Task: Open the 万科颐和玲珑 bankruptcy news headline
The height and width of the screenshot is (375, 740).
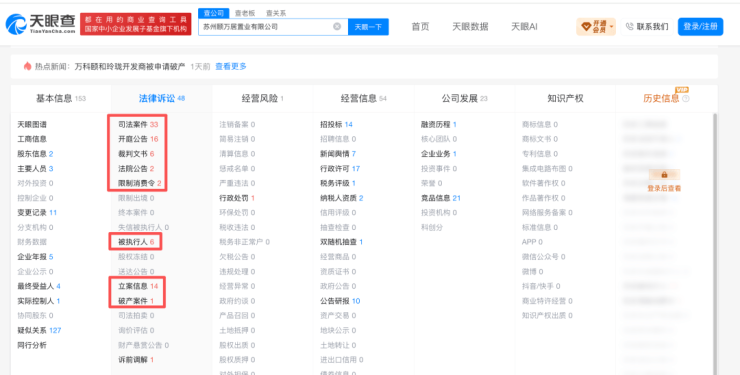Action: [x=130, y=67]
